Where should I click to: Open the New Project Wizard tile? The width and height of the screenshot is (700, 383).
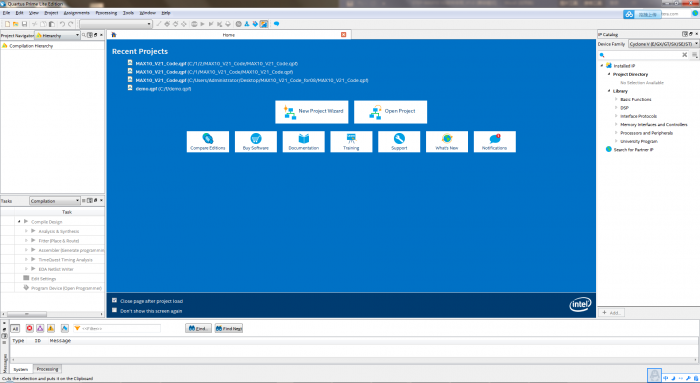pyautogui.click(x=312, y=112)
